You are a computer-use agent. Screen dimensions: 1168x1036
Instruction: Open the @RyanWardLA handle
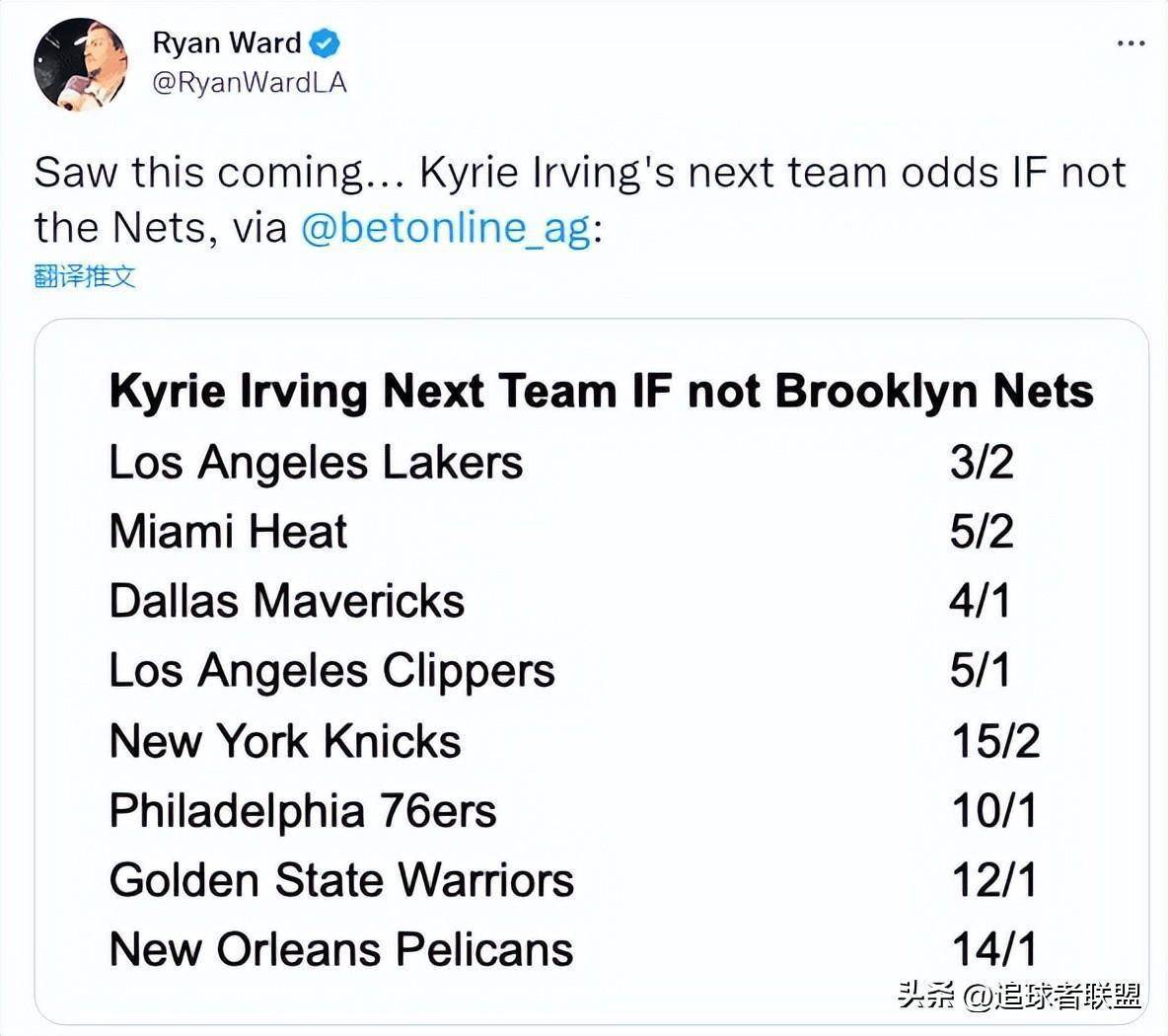[250, 82]
